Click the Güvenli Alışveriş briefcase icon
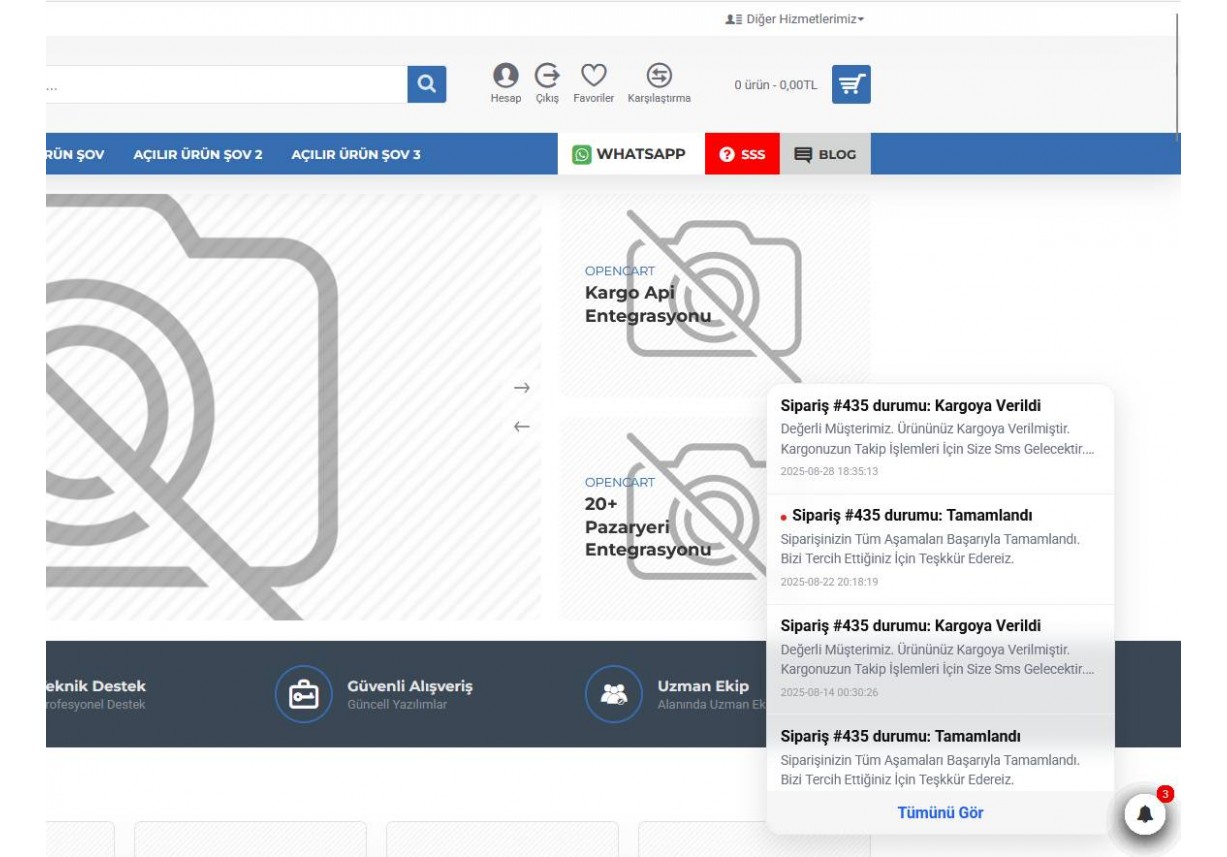The width and height of the screenshot is (1227, 857). [303, 694]
